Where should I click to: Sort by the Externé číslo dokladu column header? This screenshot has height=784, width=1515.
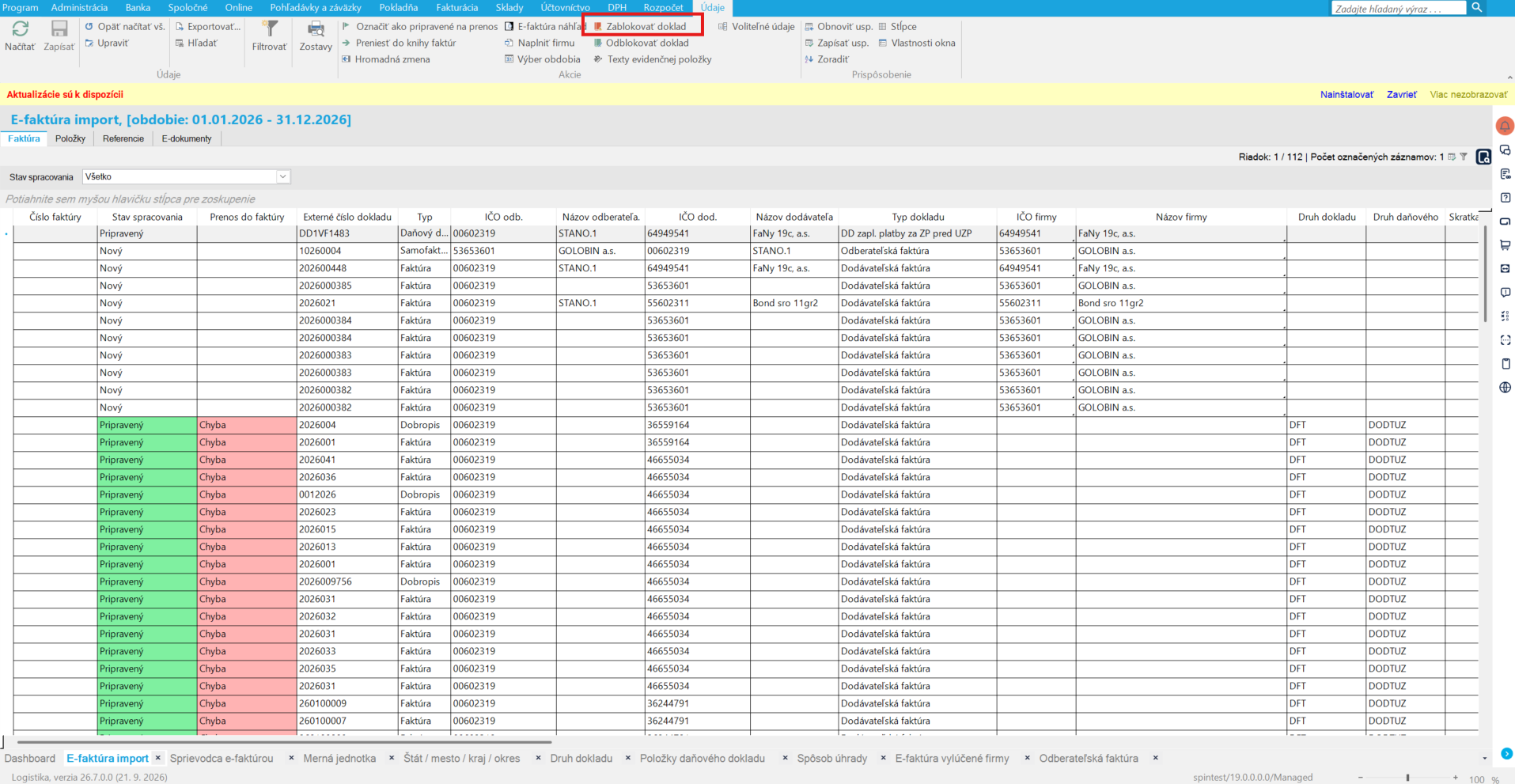[x=347, y=217]
